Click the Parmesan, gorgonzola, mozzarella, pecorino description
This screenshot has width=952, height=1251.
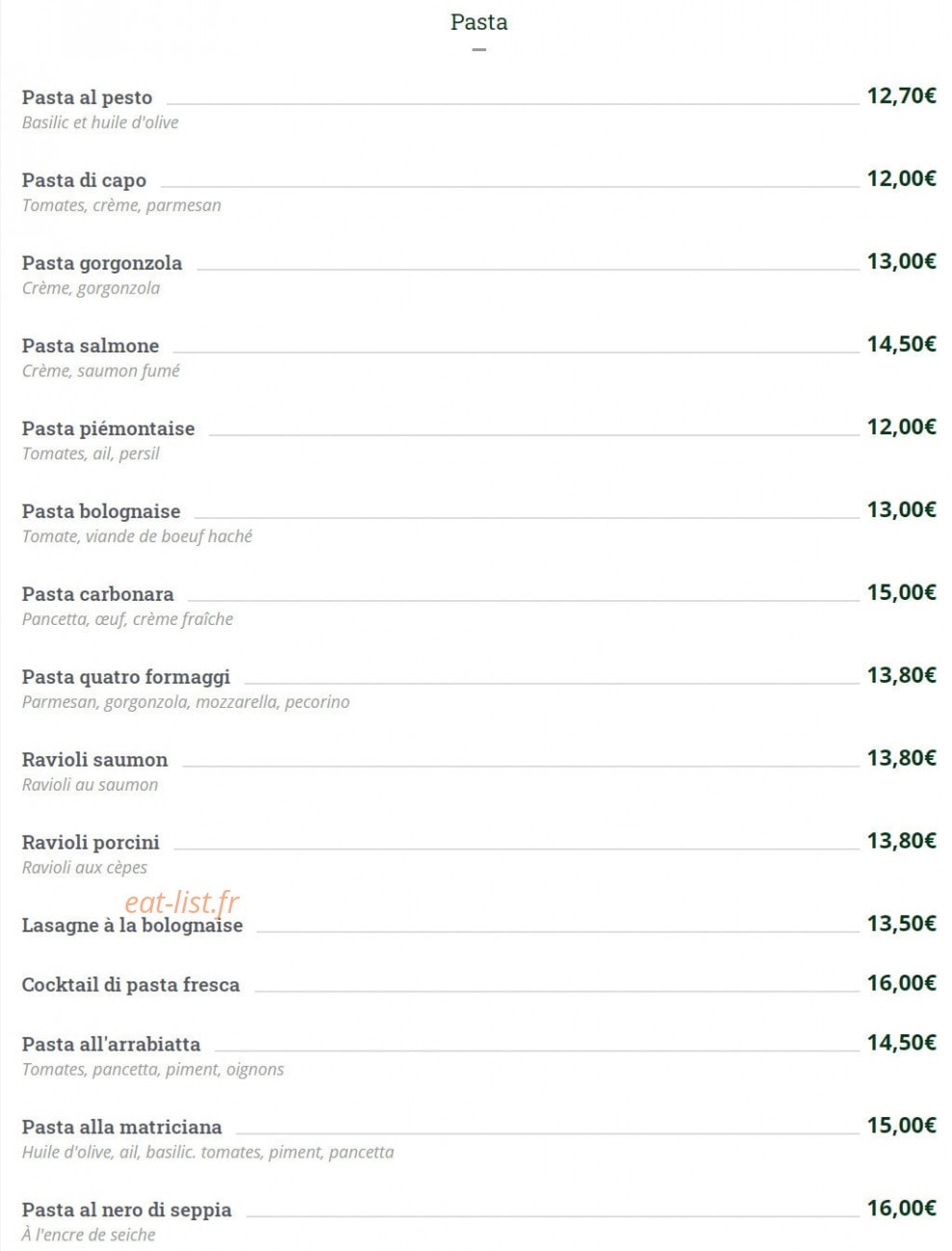[186, 702]
